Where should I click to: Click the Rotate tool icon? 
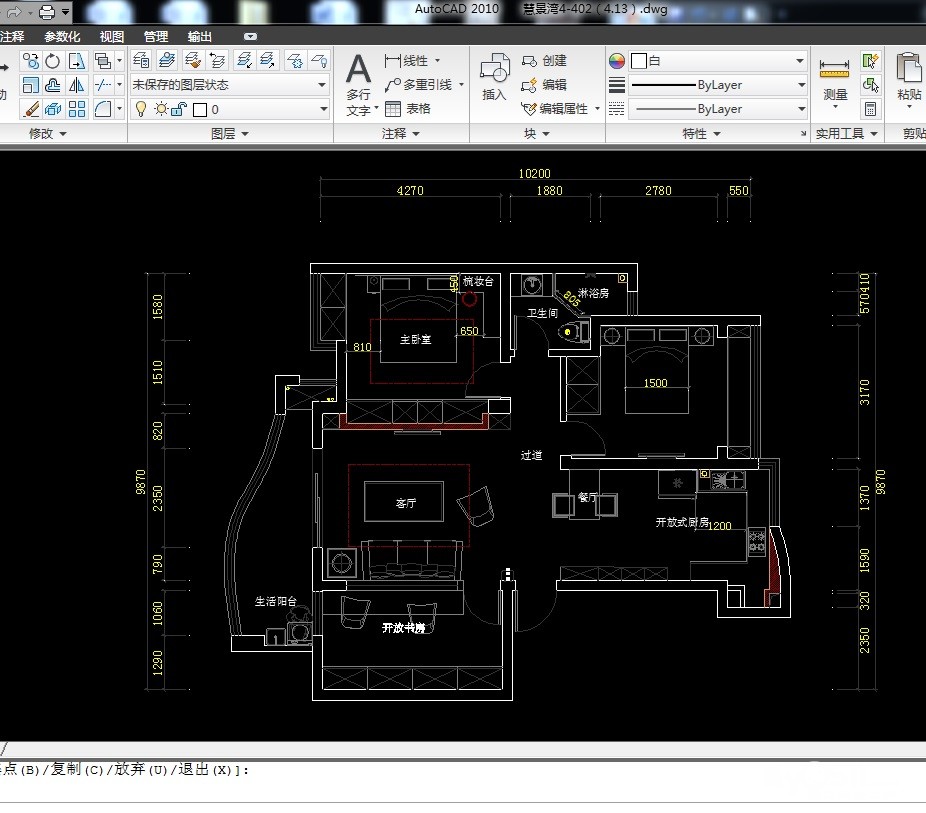tap(53, 62)
